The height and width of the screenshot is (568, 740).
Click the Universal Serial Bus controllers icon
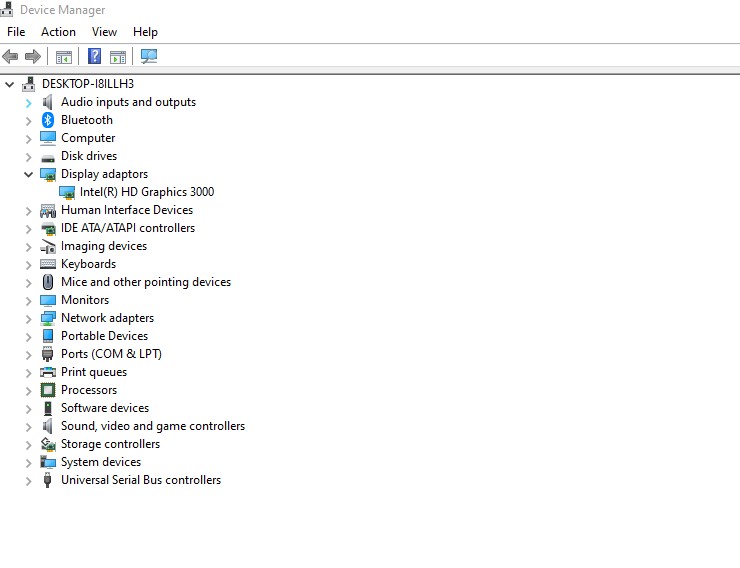(47, 480)
